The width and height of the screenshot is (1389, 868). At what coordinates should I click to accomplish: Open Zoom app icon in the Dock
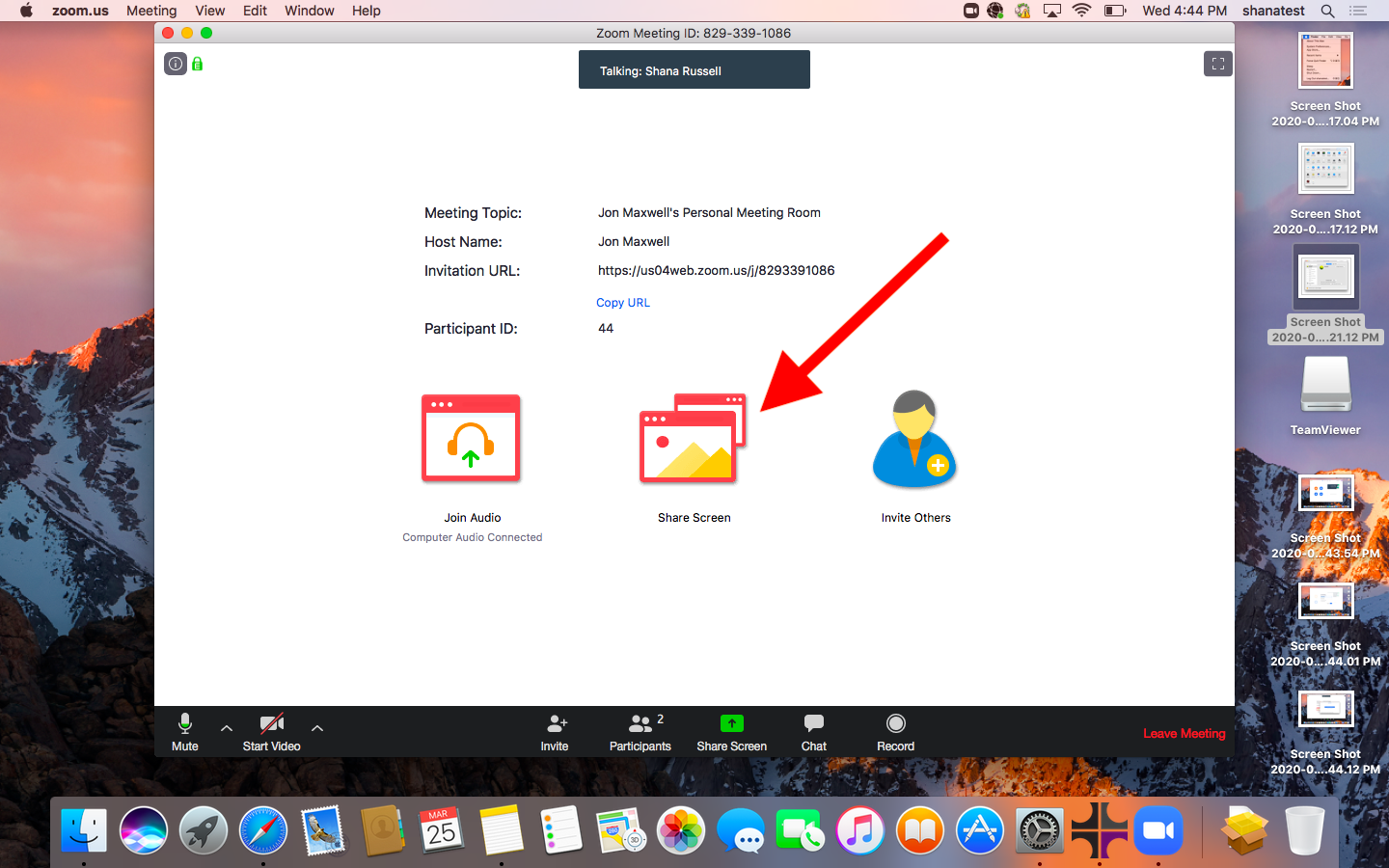(1158, 829)
